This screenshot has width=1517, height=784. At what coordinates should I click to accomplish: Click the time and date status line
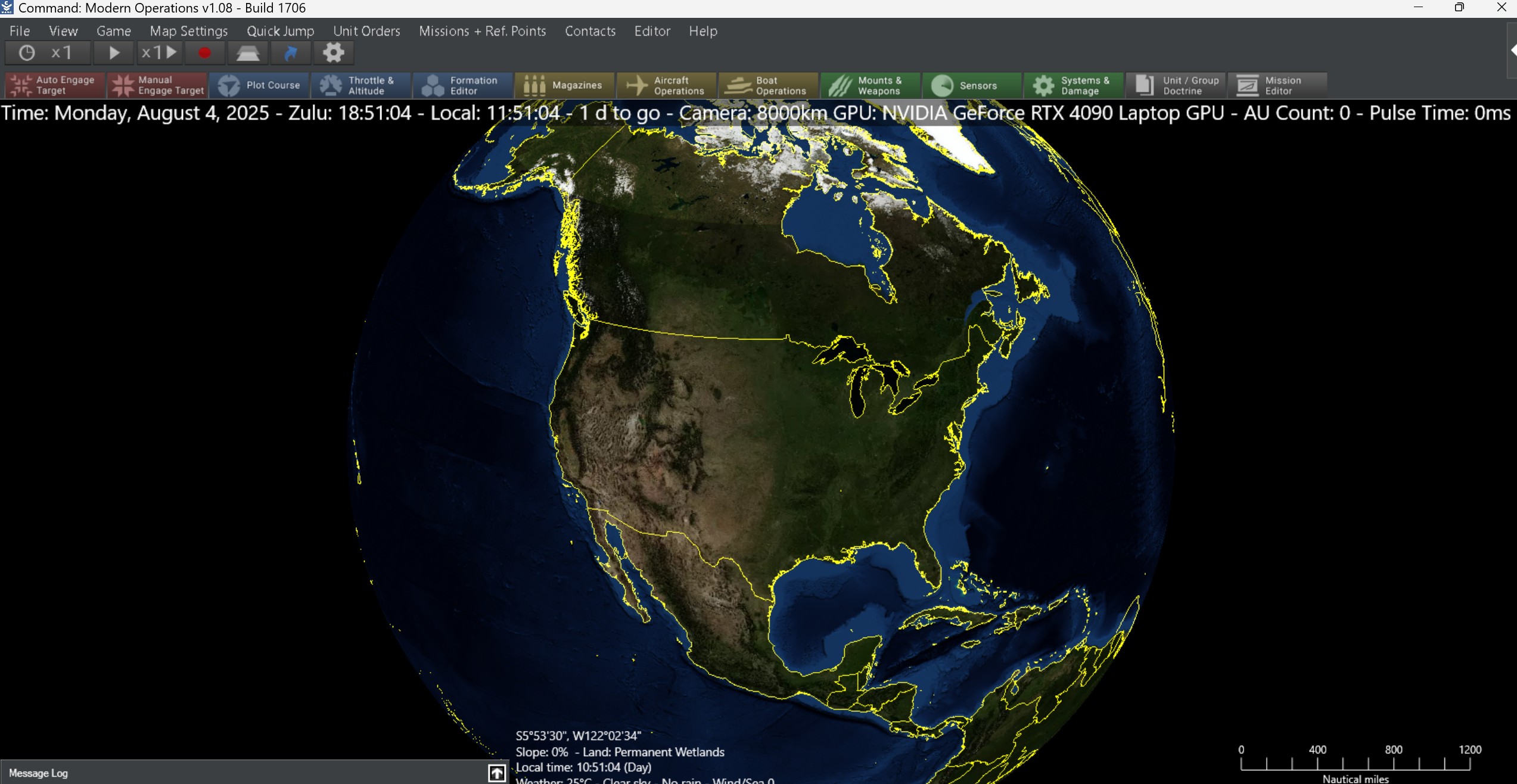756,113
